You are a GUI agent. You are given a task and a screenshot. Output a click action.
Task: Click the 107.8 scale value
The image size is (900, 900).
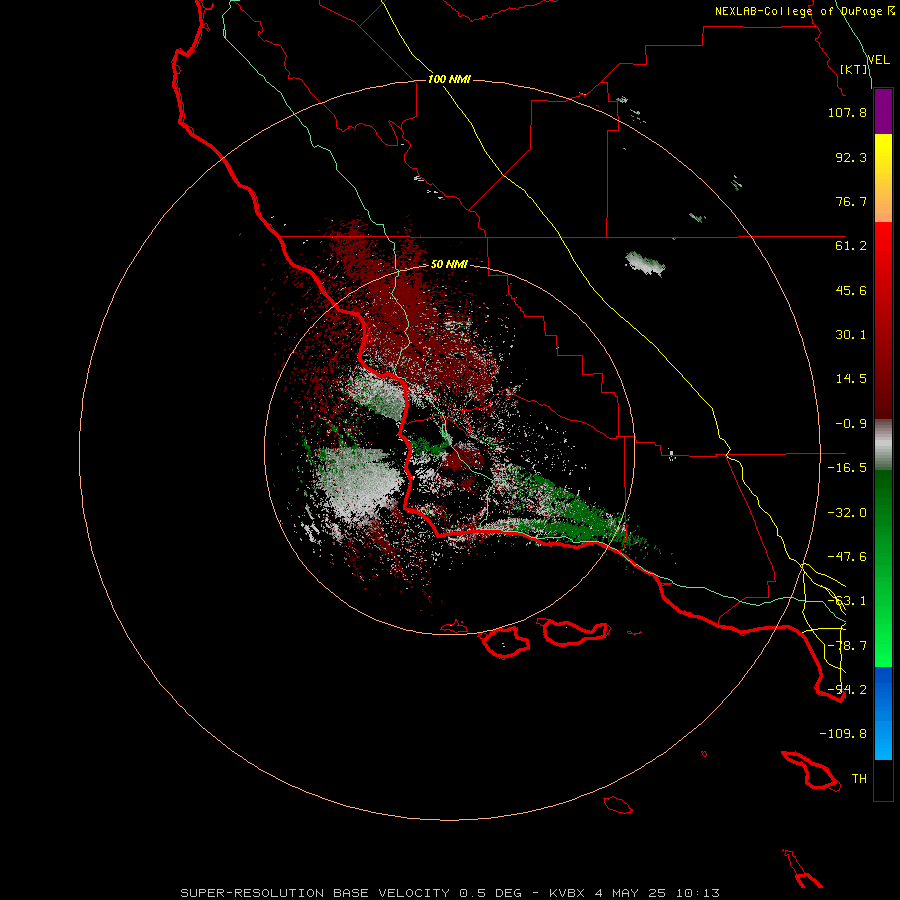coord(847,112)
